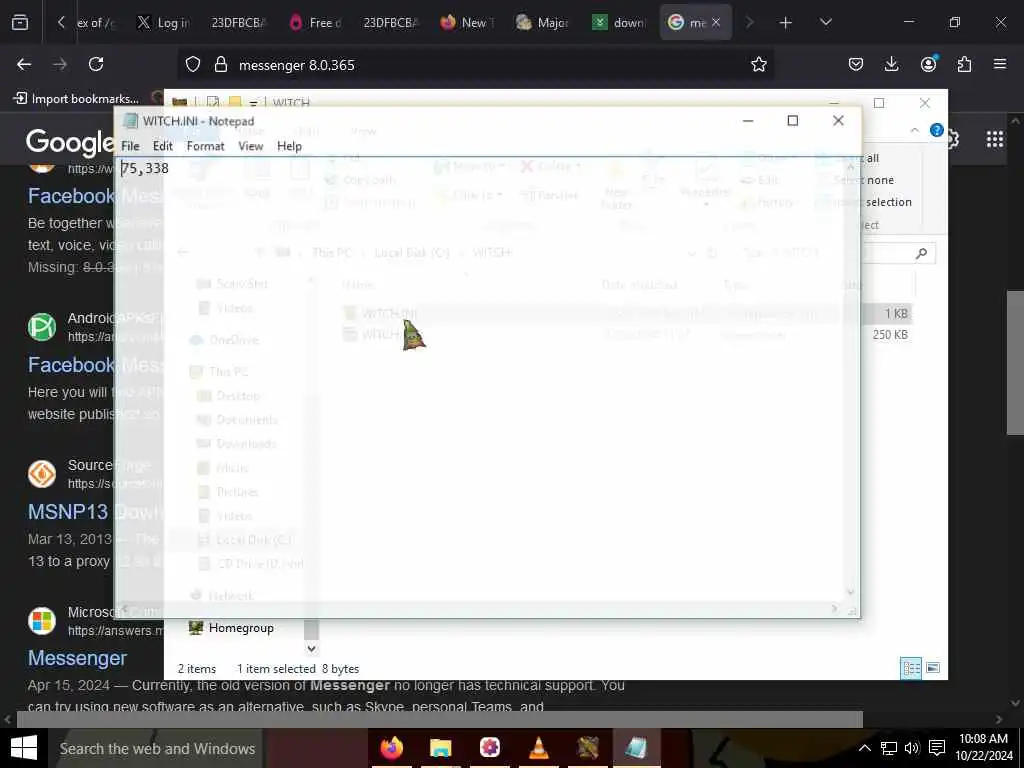1024x768 pixels.
Task: Open the Messenger search result link
Action: [x=77, y=658]
